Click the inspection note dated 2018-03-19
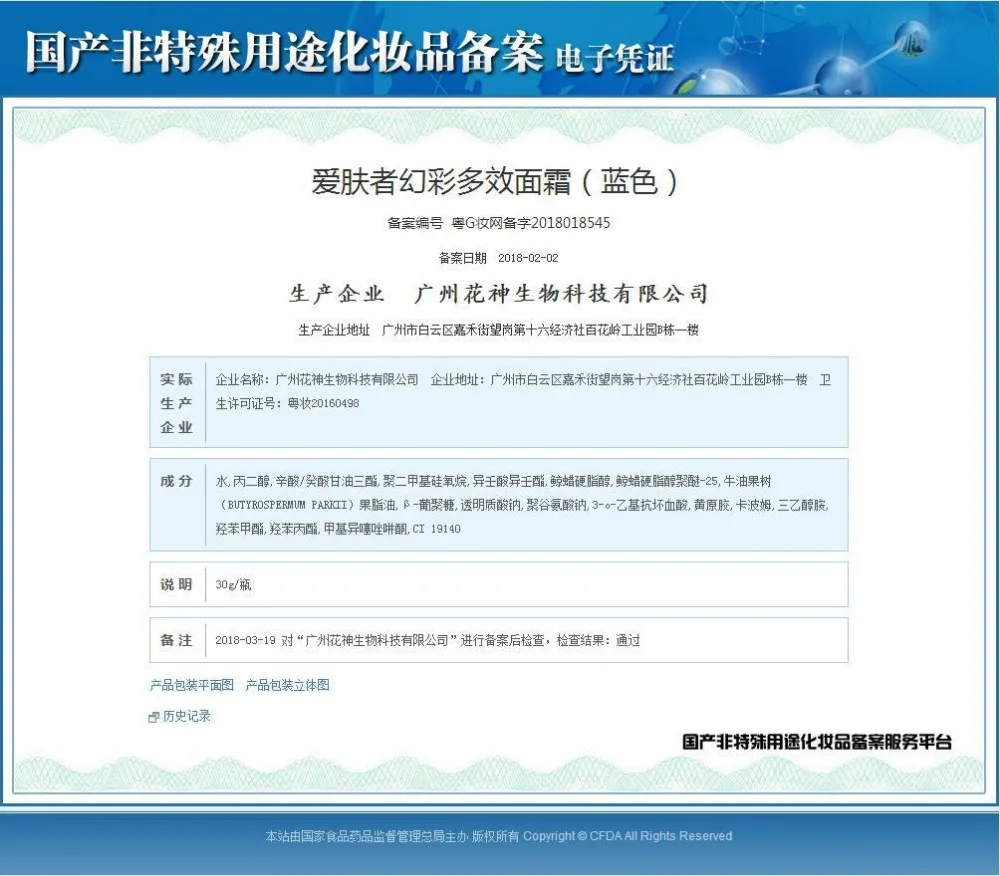This screenshot has width=1000, height=876. click(427, 640)
